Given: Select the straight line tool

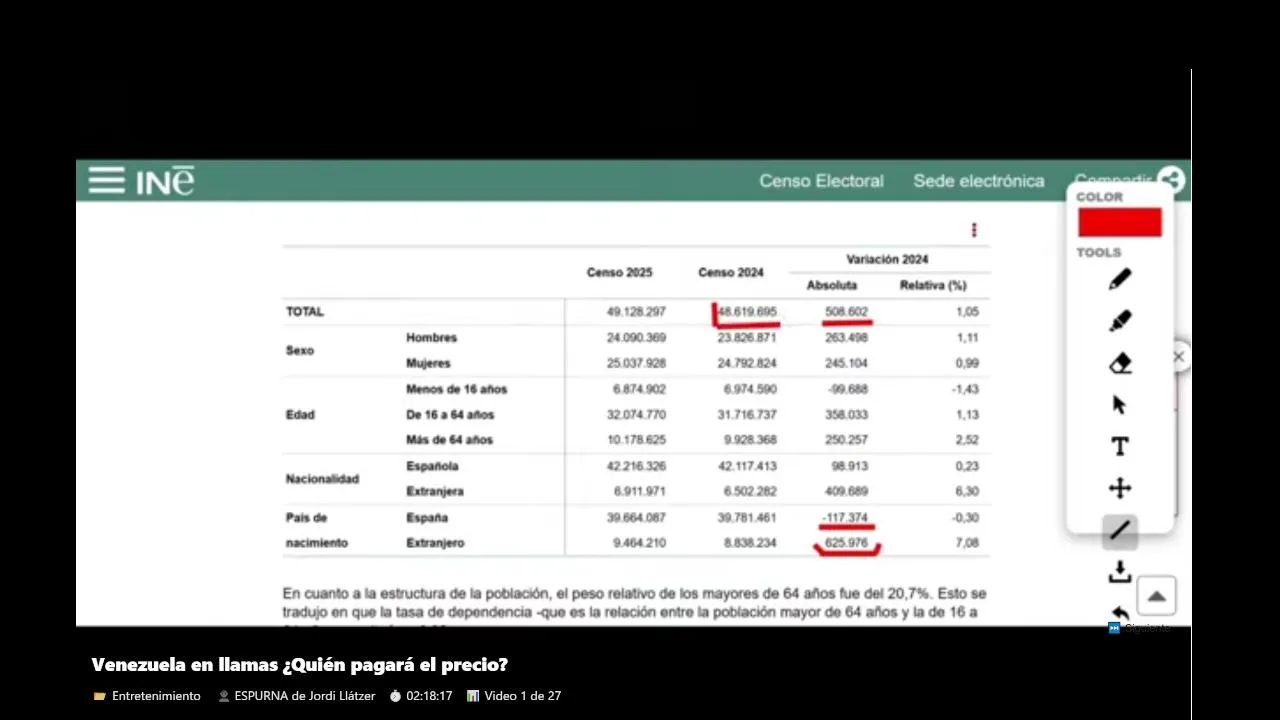Looking at the screenshot, I should tap(1120, 531).
